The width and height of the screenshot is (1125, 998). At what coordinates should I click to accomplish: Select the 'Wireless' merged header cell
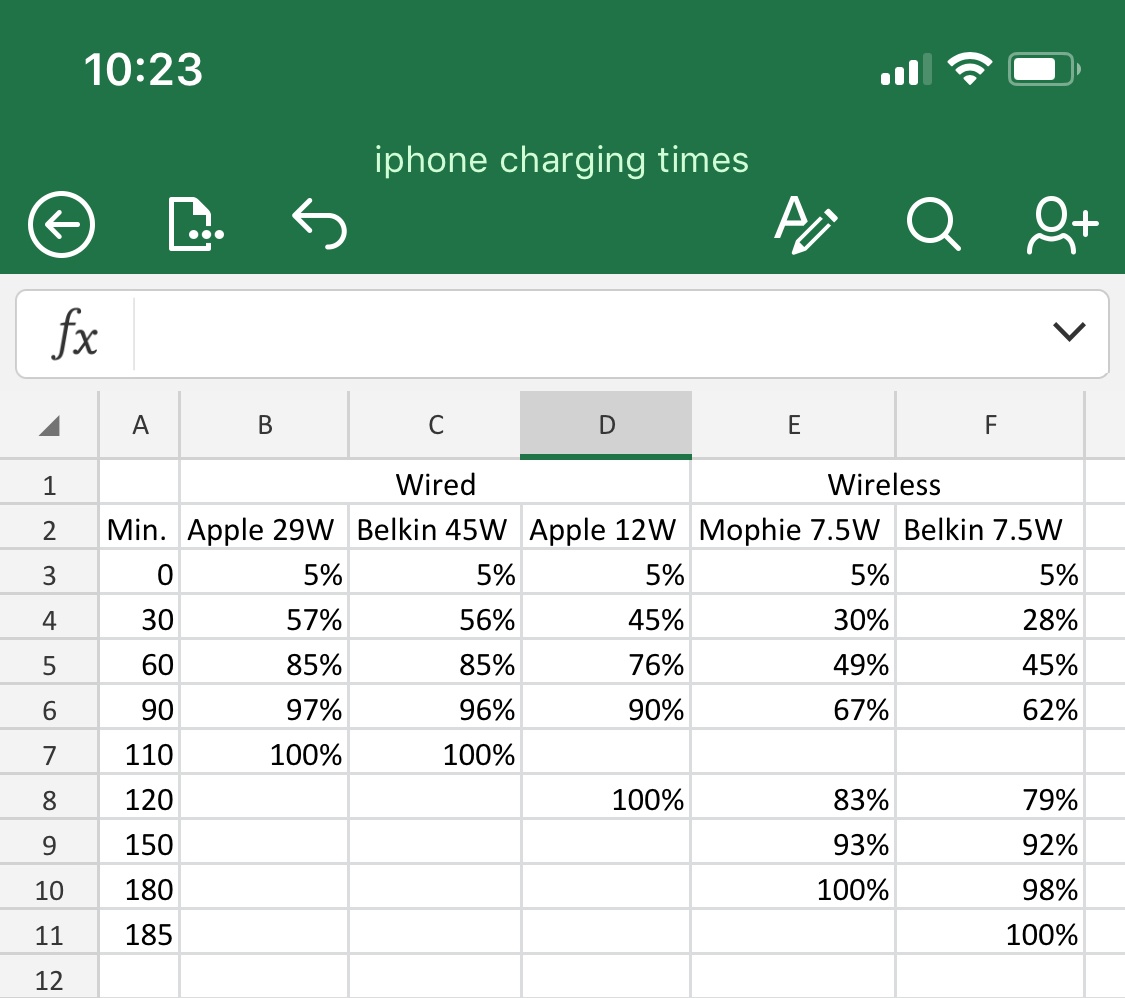885,485
